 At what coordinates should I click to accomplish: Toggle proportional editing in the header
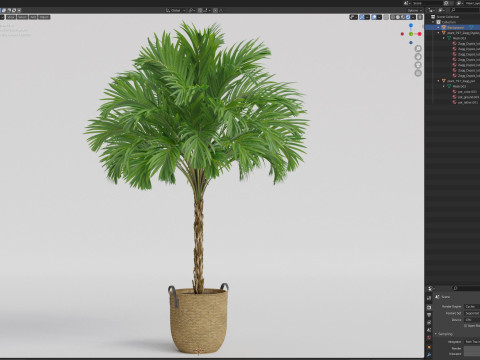point(215,10)
